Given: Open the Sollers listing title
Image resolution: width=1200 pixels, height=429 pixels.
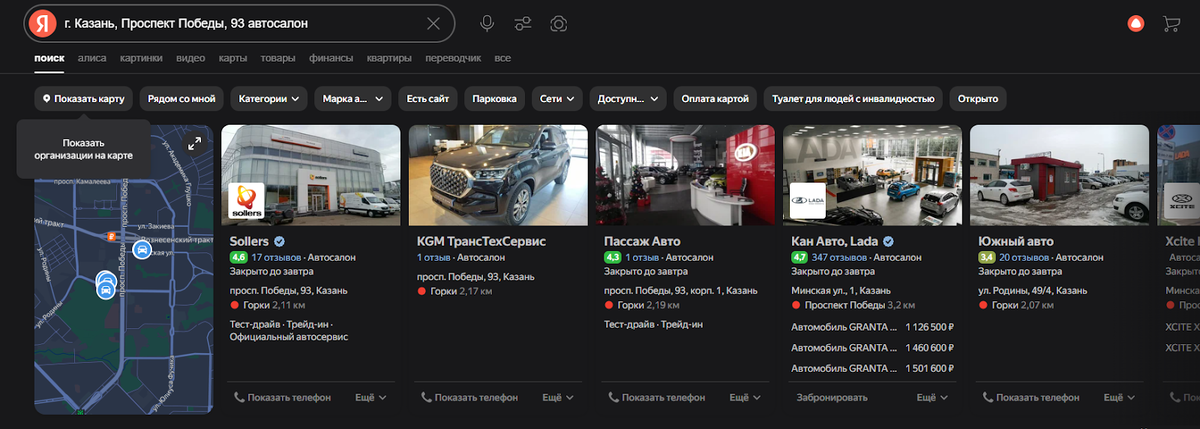Looking at the screenshot, I should pyautogui.click(x=250, y=242).
